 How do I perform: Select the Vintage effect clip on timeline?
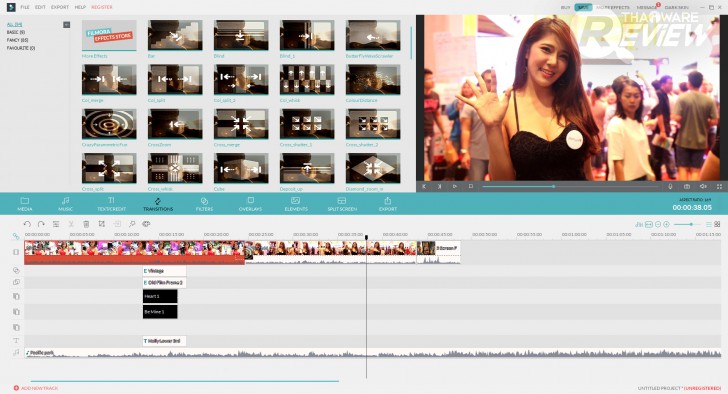point(164,271)
